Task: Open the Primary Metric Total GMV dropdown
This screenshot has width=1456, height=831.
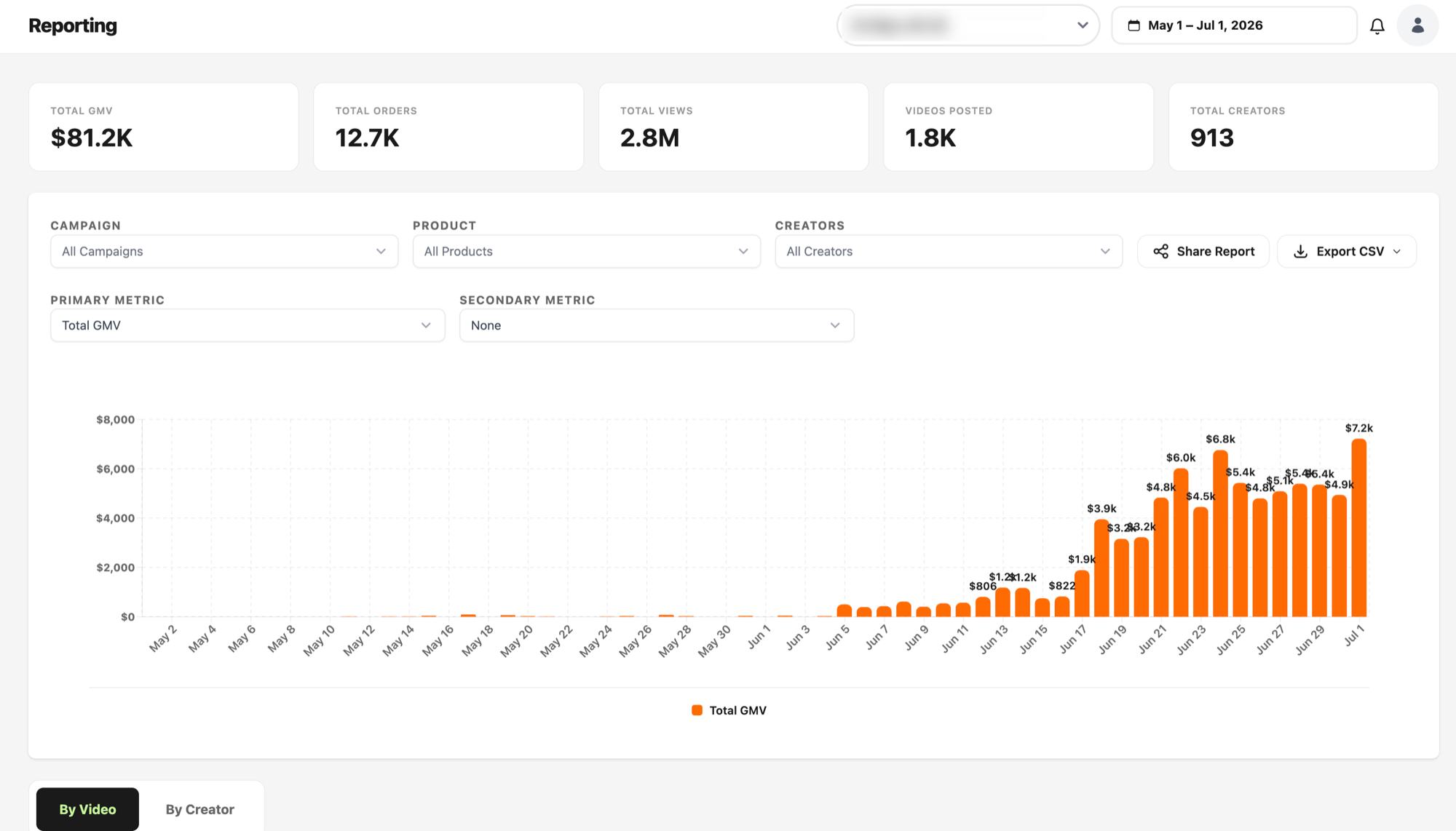Action: (x=248, y=325)
